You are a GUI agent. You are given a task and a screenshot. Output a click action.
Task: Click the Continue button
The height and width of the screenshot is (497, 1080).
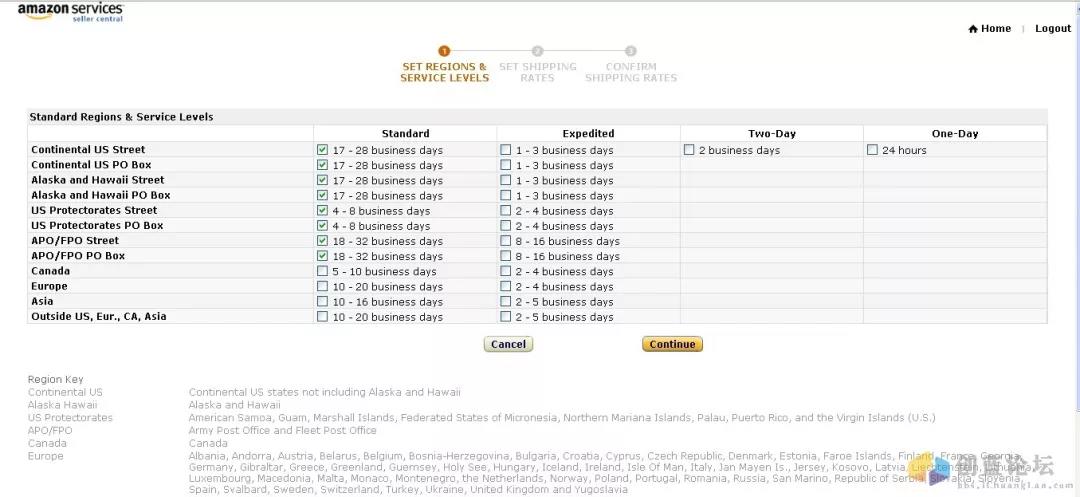672,344
